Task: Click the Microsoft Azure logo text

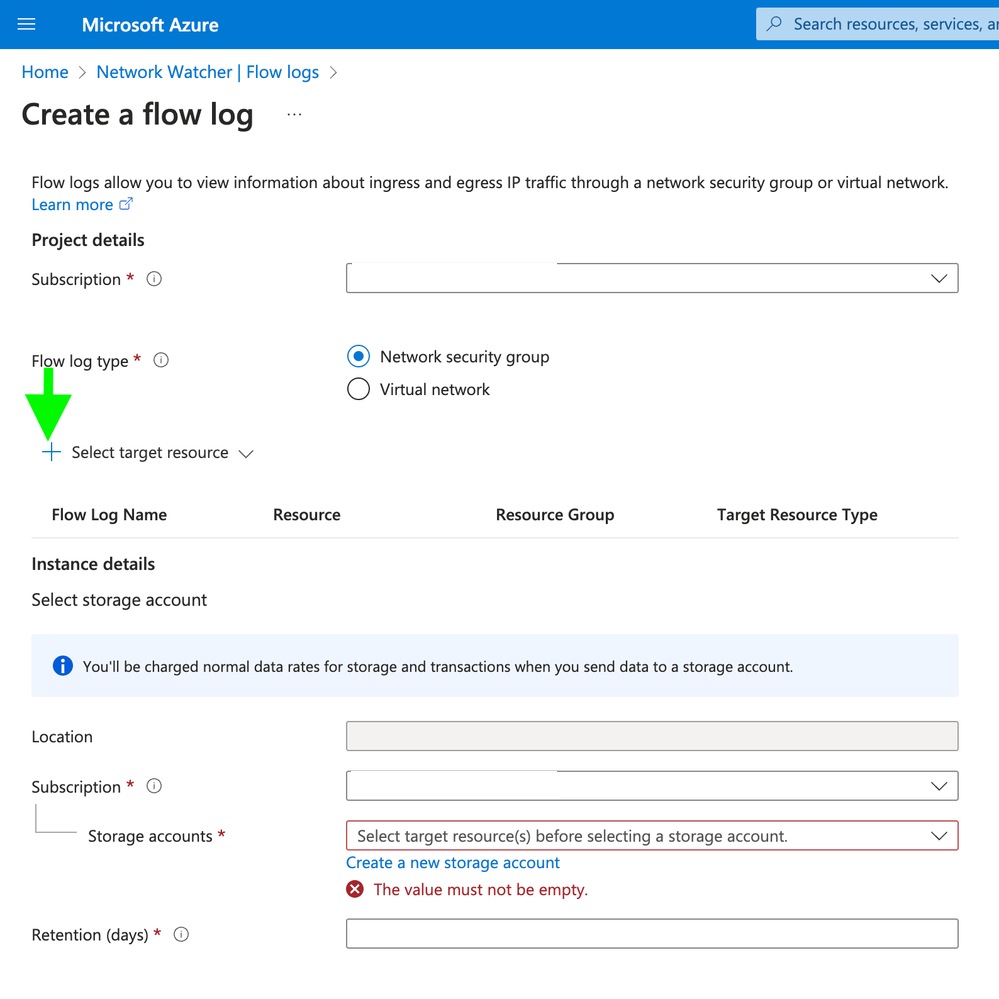Action: [150, 25]
